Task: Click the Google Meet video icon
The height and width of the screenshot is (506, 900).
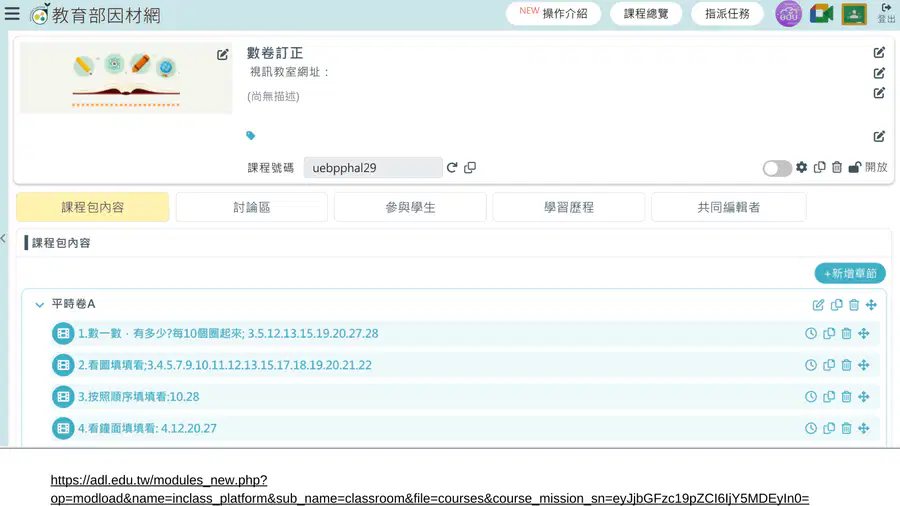Action: (x=821, y=14)
